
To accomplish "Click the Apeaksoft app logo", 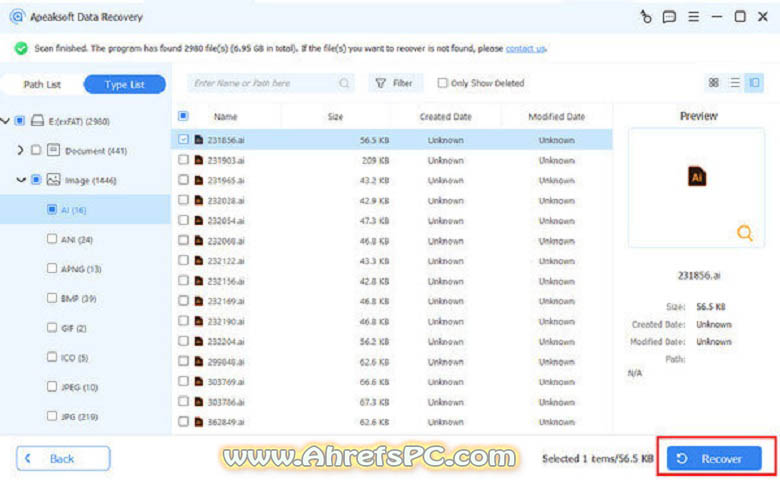I will pos(17,17).
